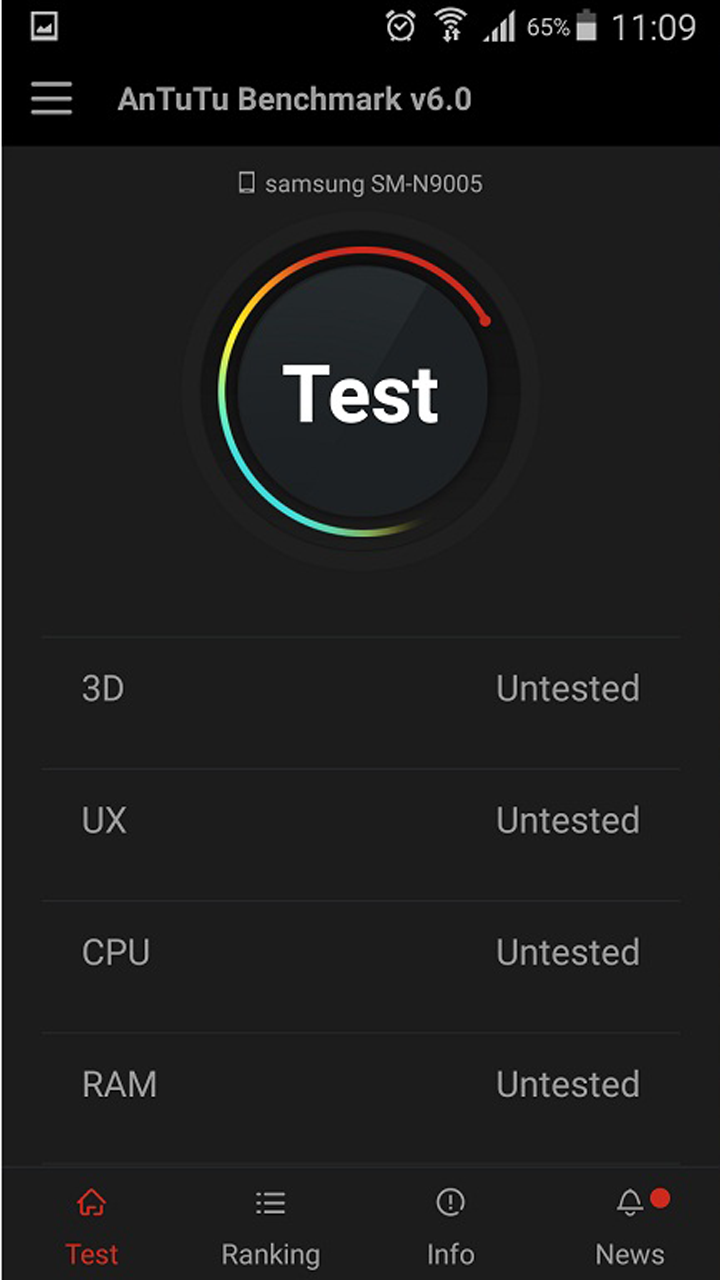
Task: Tap the home icon in bottom bar
Action: pyautogui.click(x=91, y=1202)
